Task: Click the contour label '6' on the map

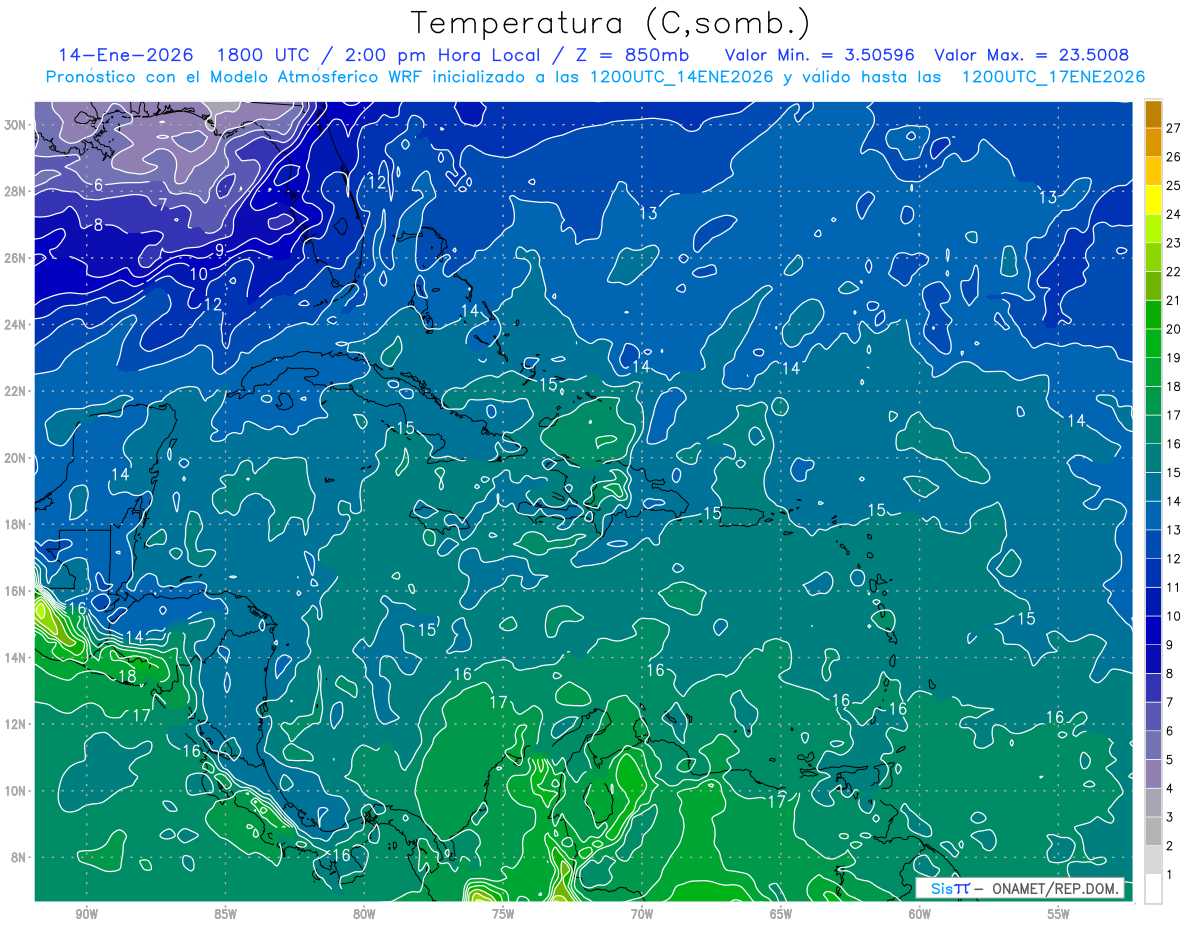Action: pos(99,185)
